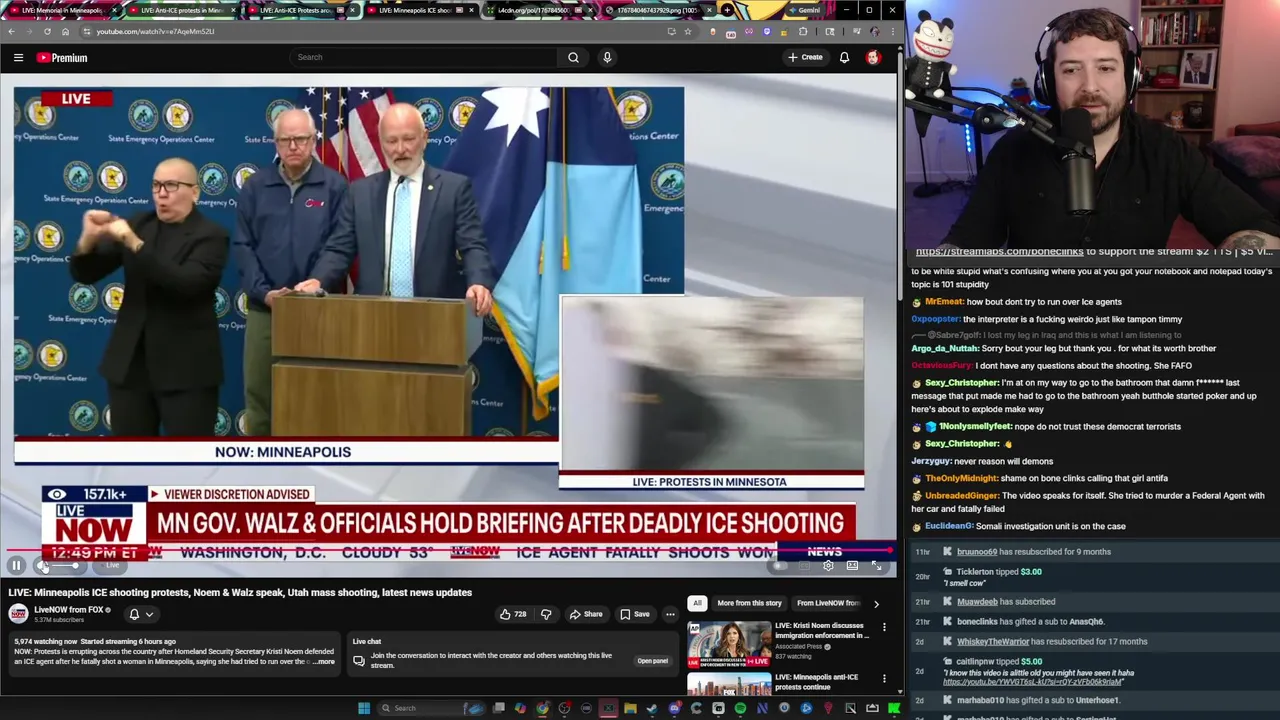The height and width of the screenshot is (720, 1280).
Task: Share the live video
Action: (x=586, y=614)
